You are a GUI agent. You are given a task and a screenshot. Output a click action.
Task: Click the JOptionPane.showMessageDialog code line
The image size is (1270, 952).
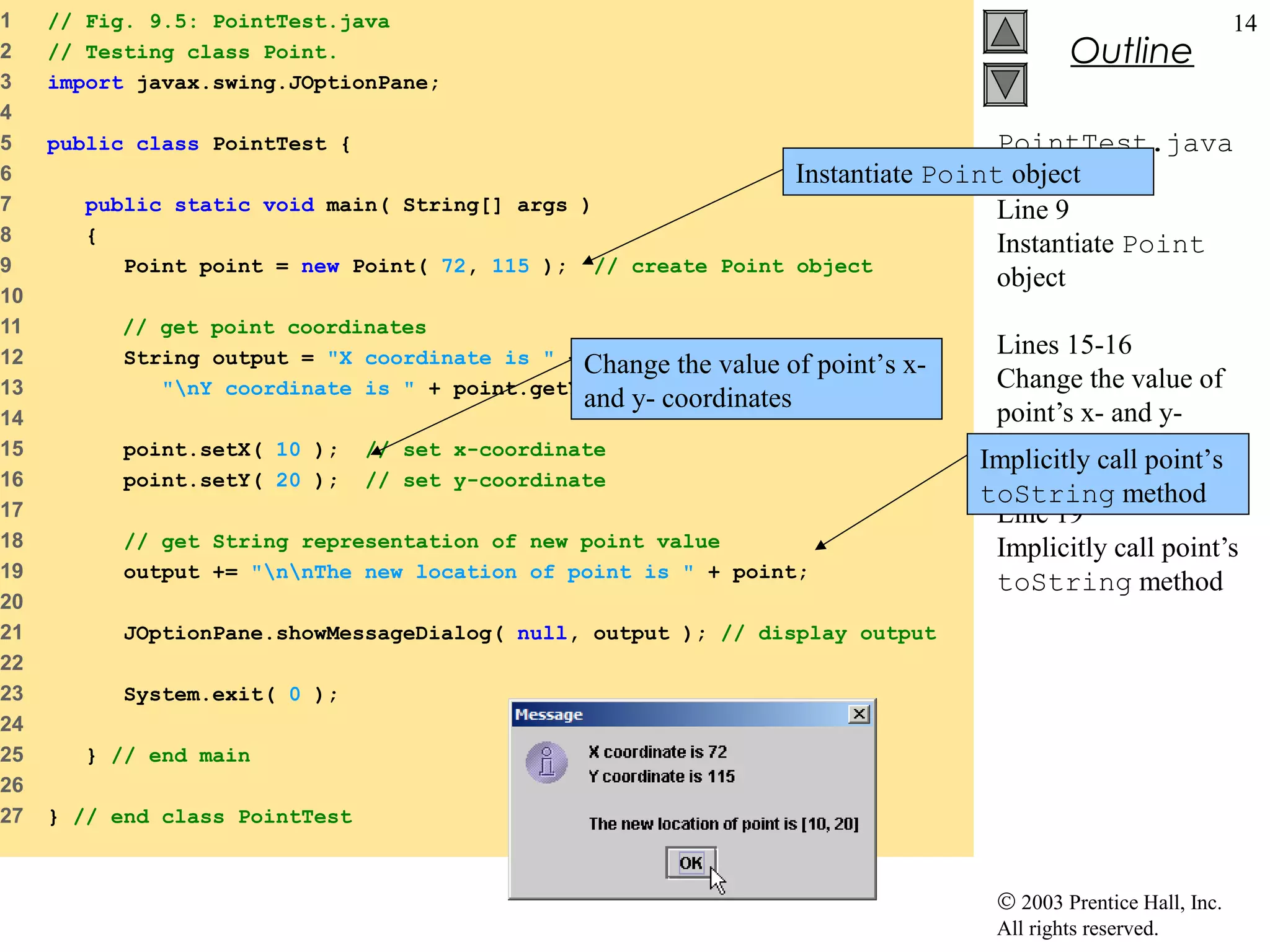[414, 633]
